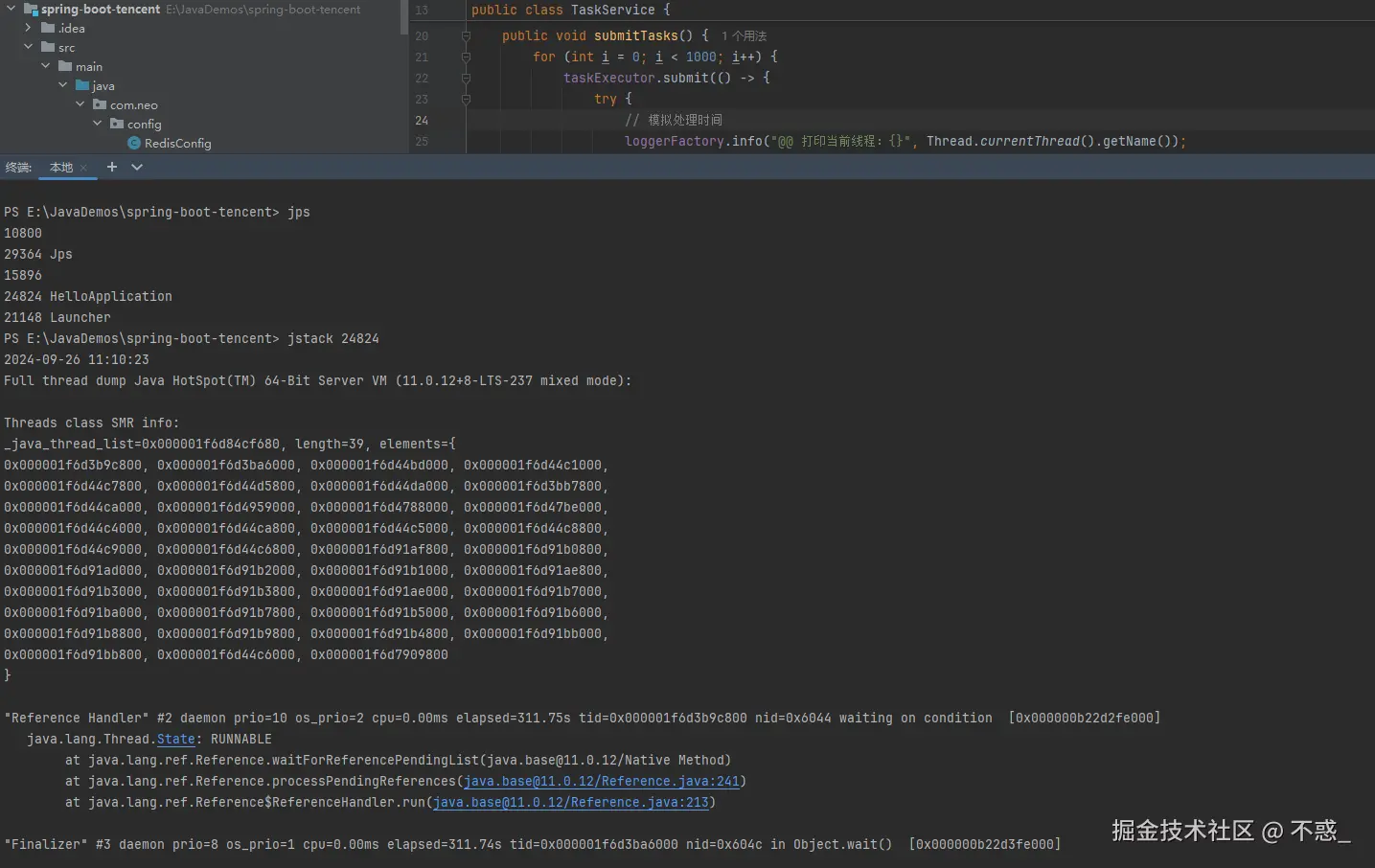
Task: Click the 'Full thread dump Java HotSpot' line
Action: pyautogui.click(x=318, y=380)
